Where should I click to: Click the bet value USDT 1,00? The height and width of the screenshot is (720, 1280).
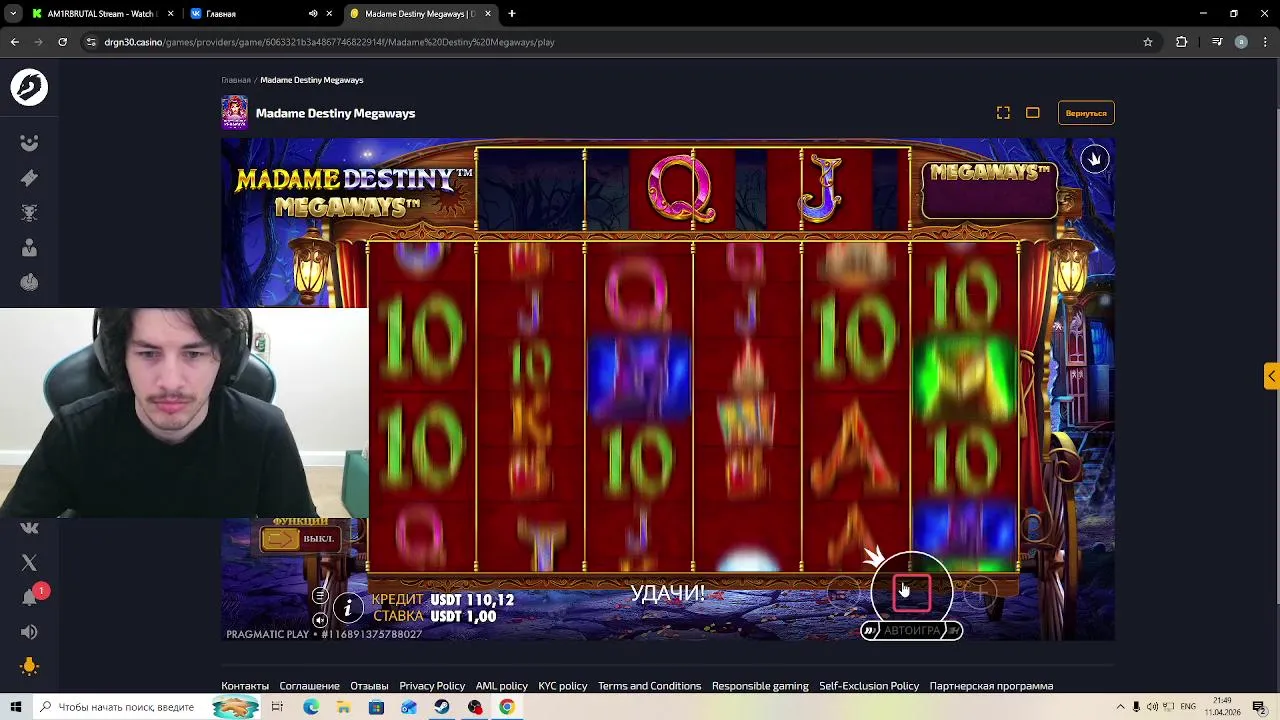pyautogui.click(x=463, y=617)
